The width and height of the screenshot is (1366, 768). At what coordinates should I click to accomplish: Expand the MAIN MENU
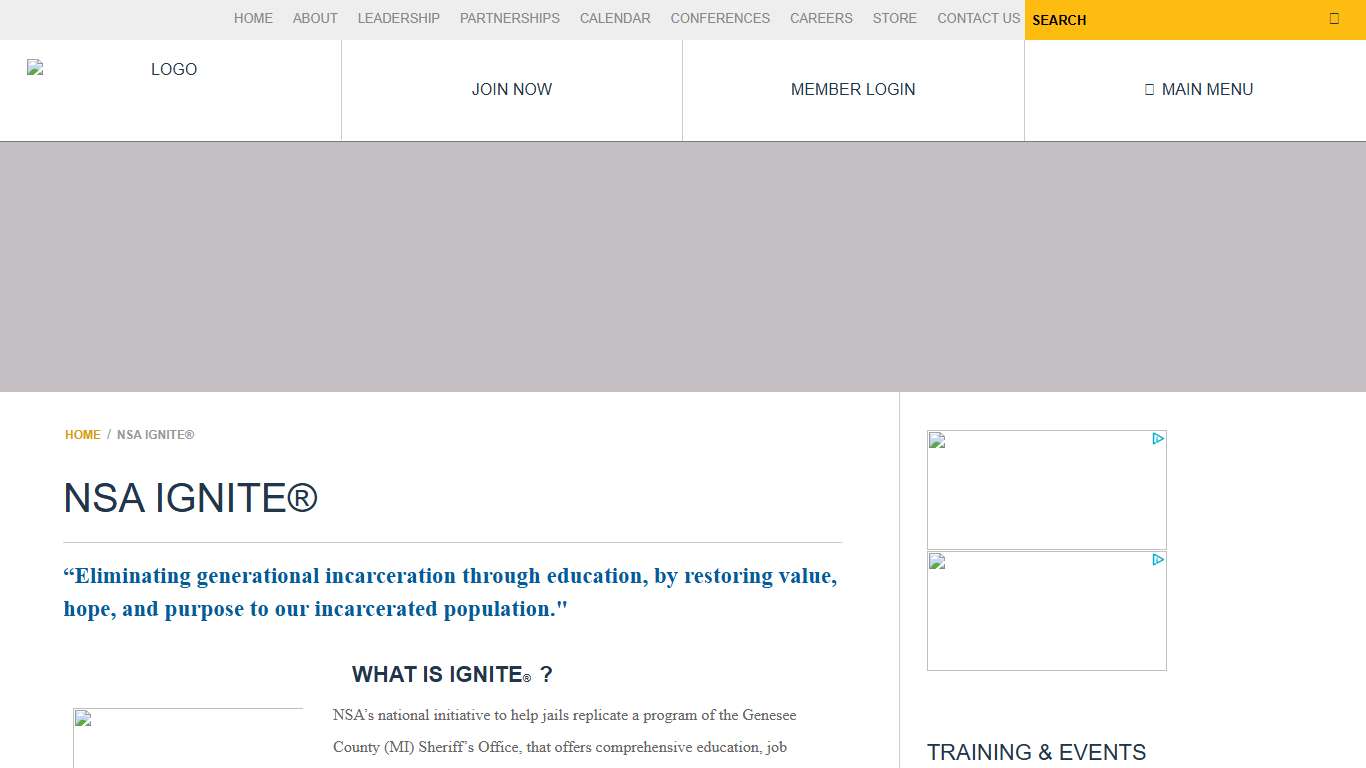1199,89
